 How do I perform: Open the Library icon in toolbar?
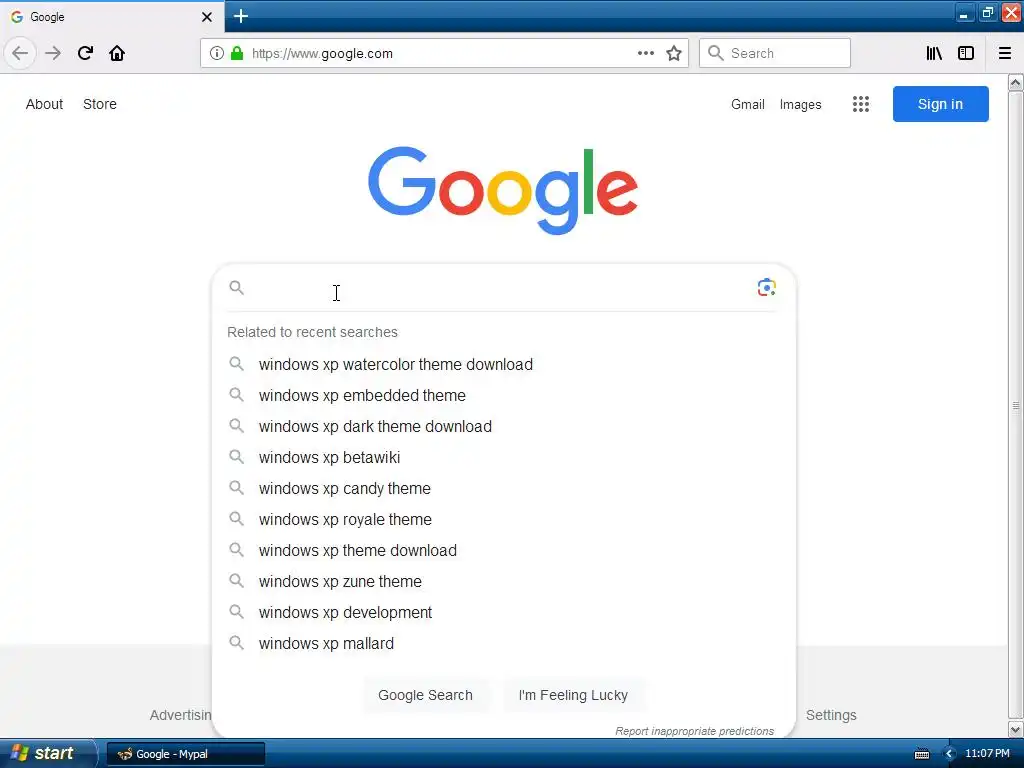point(934,53)
